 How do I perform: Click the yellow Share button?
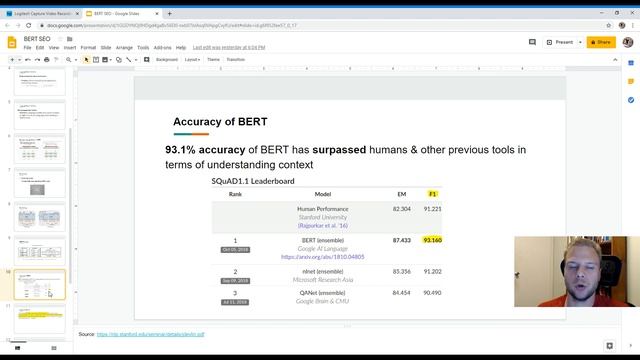pyautogui.click(x=601, y=42)
